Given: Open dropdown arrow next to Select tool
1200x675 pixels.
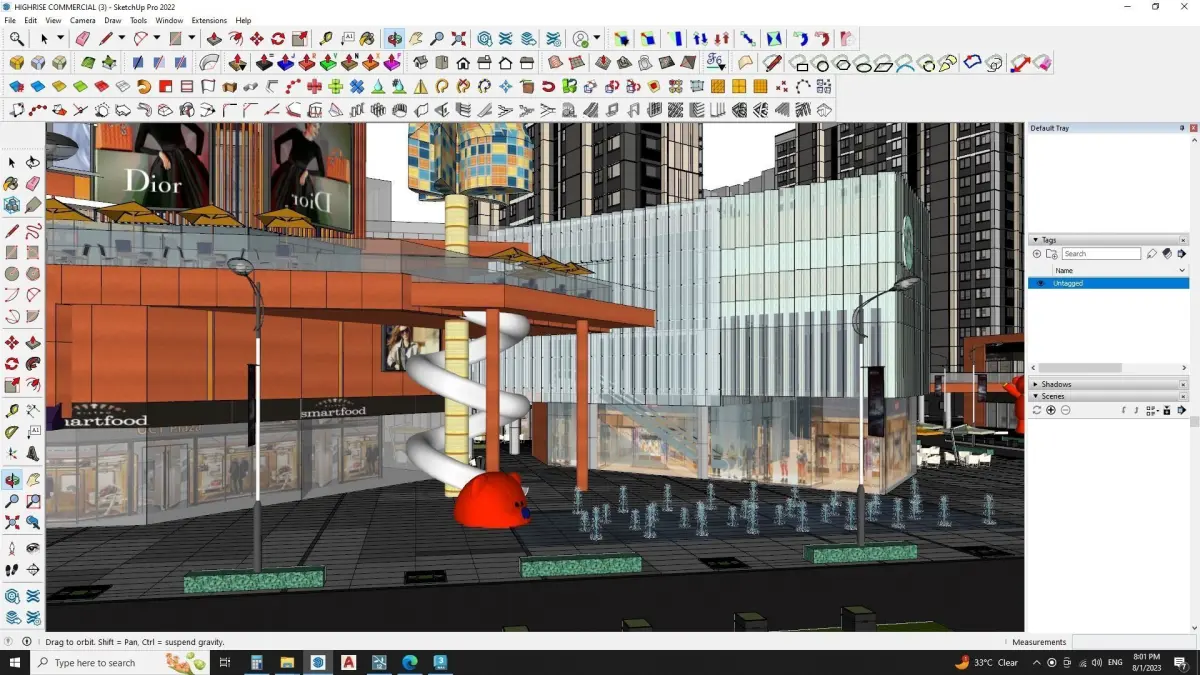Looking at the screenshot, I should click(x=60, y=39).
